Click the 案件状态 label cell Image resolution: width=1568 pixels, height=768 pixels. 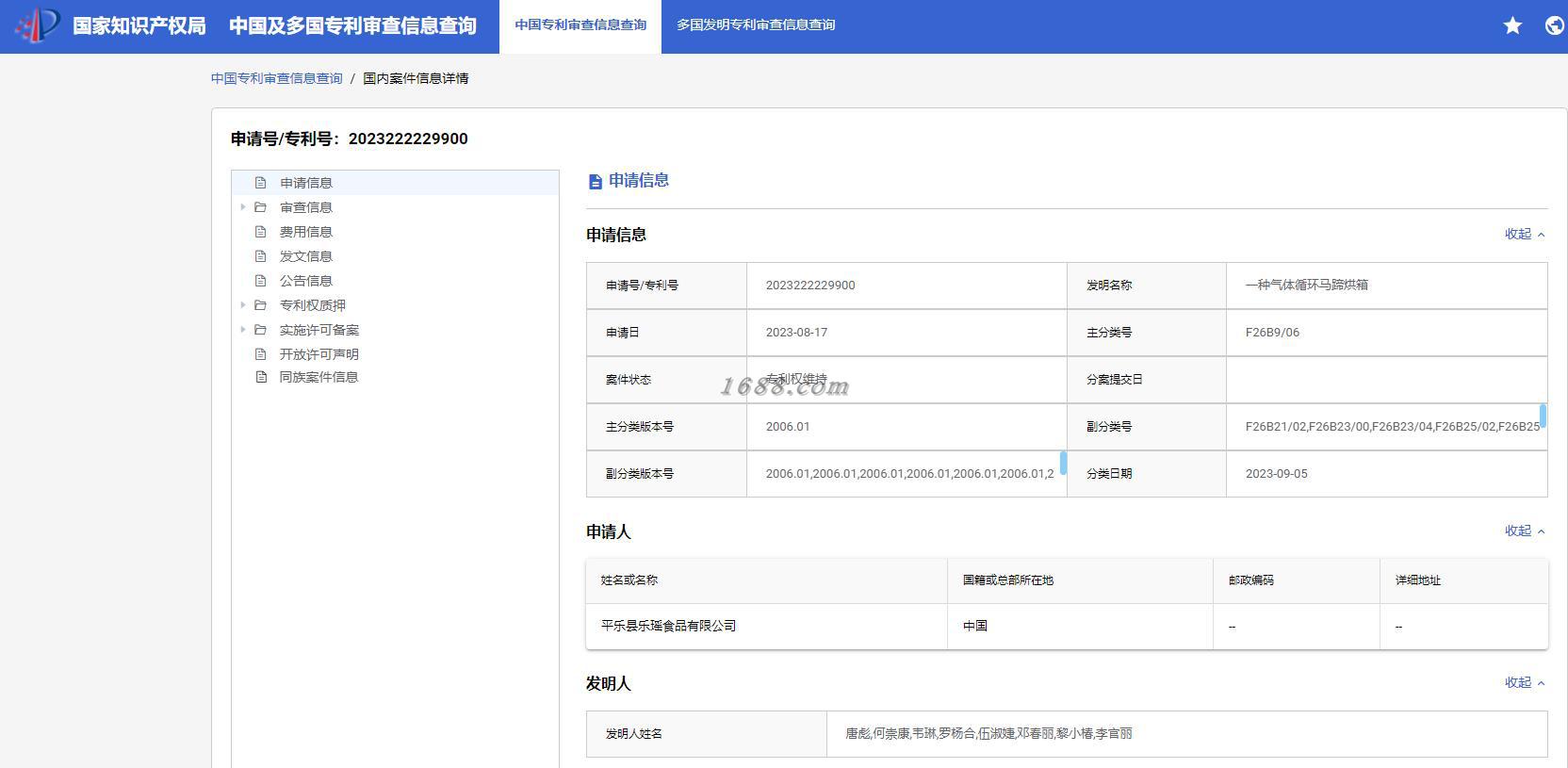pos(666,380)
